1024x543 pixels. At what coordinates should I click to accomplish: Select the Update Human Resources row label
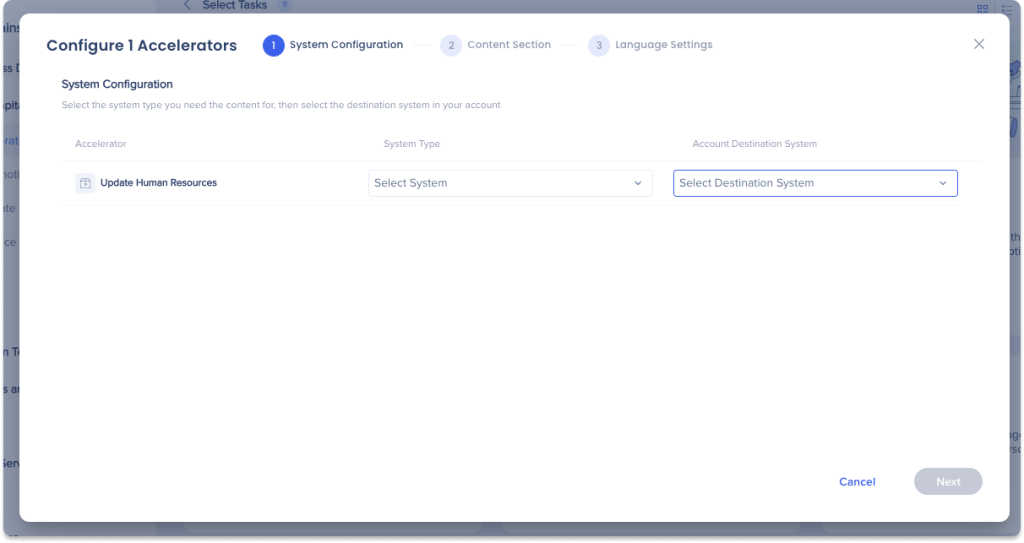pos(158,183)
